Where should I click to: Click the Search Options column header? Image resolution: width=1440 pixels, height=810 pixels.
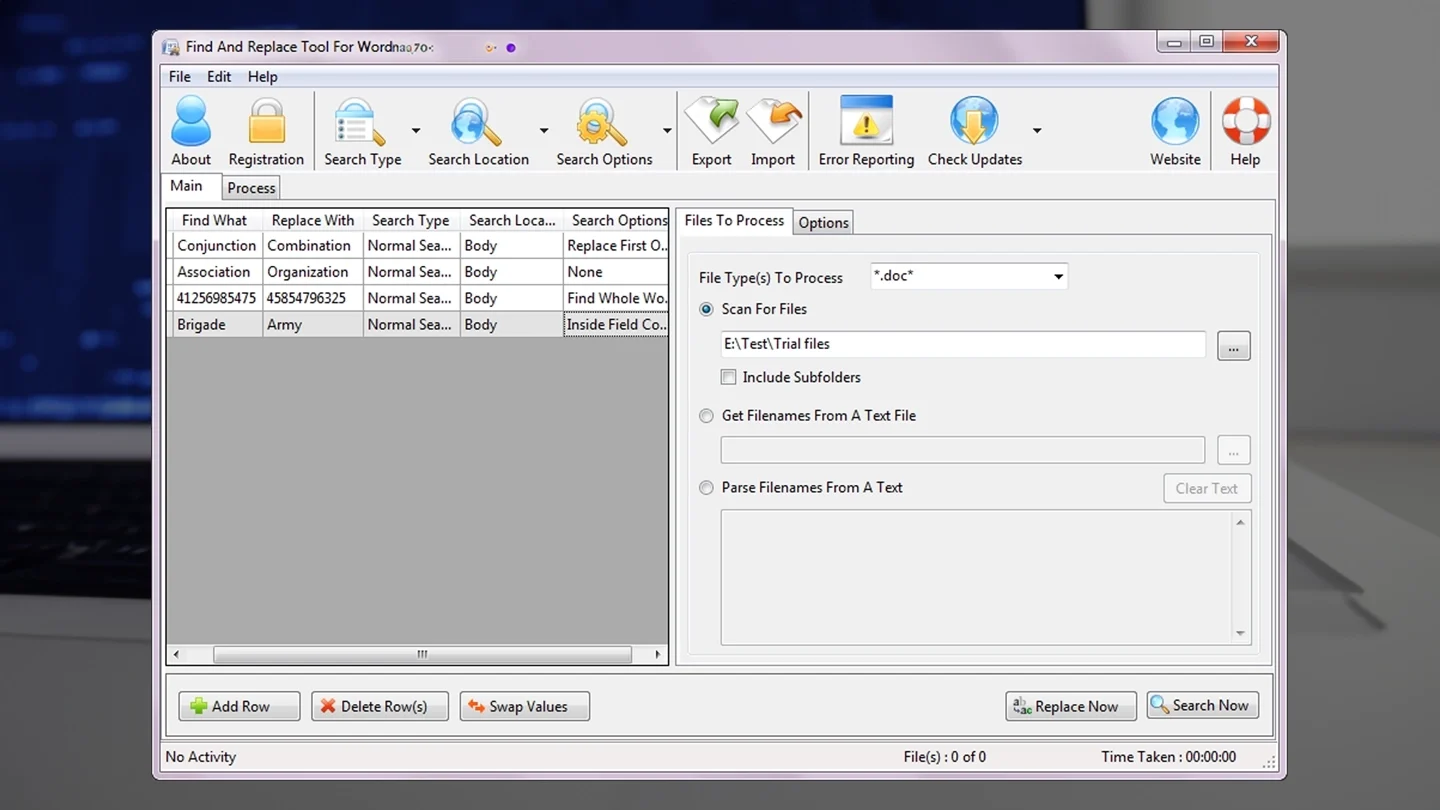(x=616, y=220)
